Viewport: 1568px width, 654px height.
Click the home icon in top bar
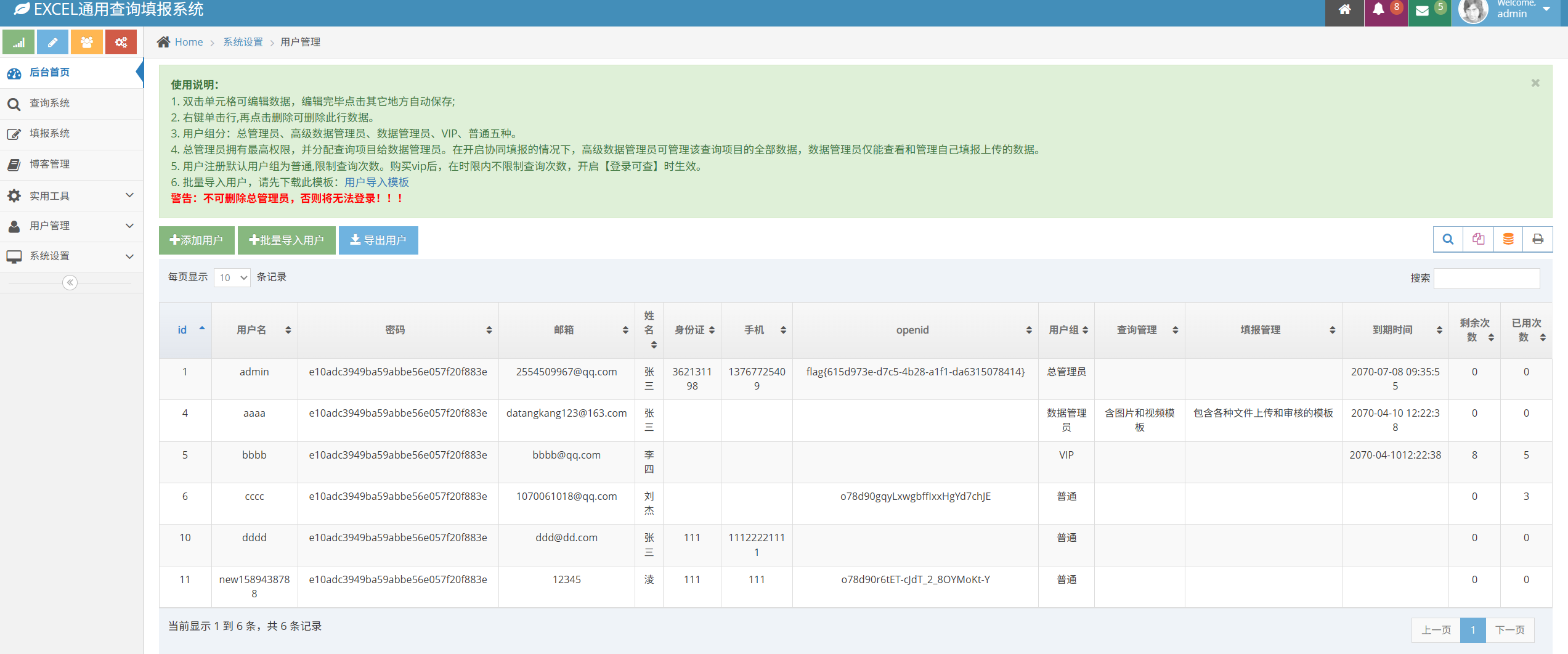[1344, 10]
